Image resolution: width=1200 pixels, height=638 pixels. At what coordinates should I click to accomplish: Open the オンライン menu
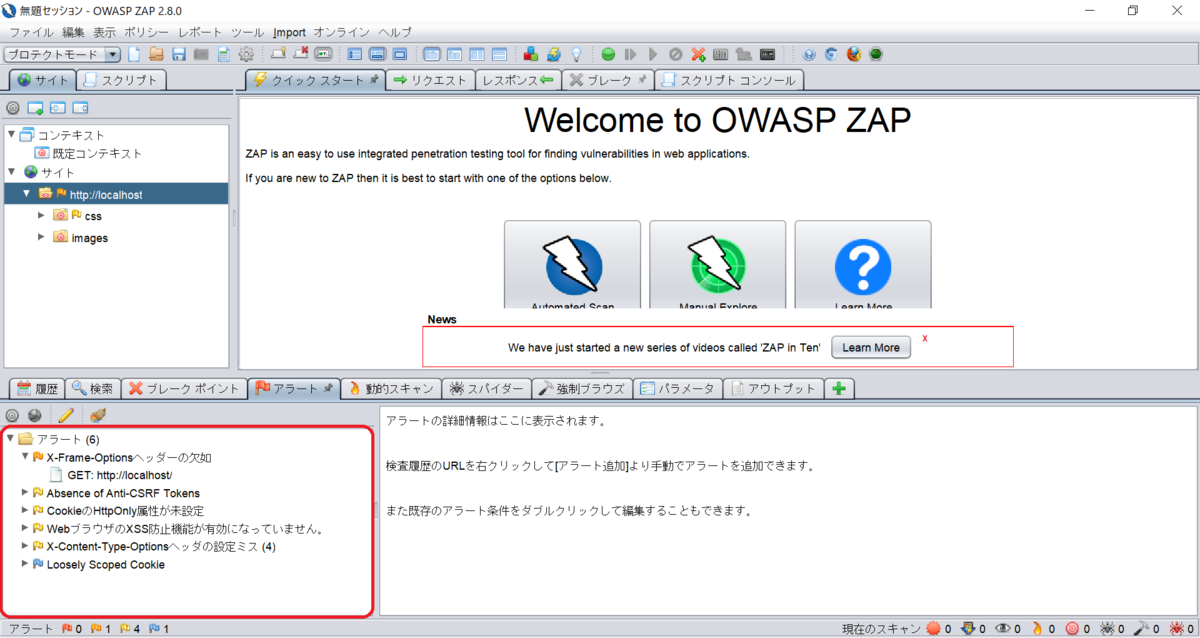click(341, 32)
